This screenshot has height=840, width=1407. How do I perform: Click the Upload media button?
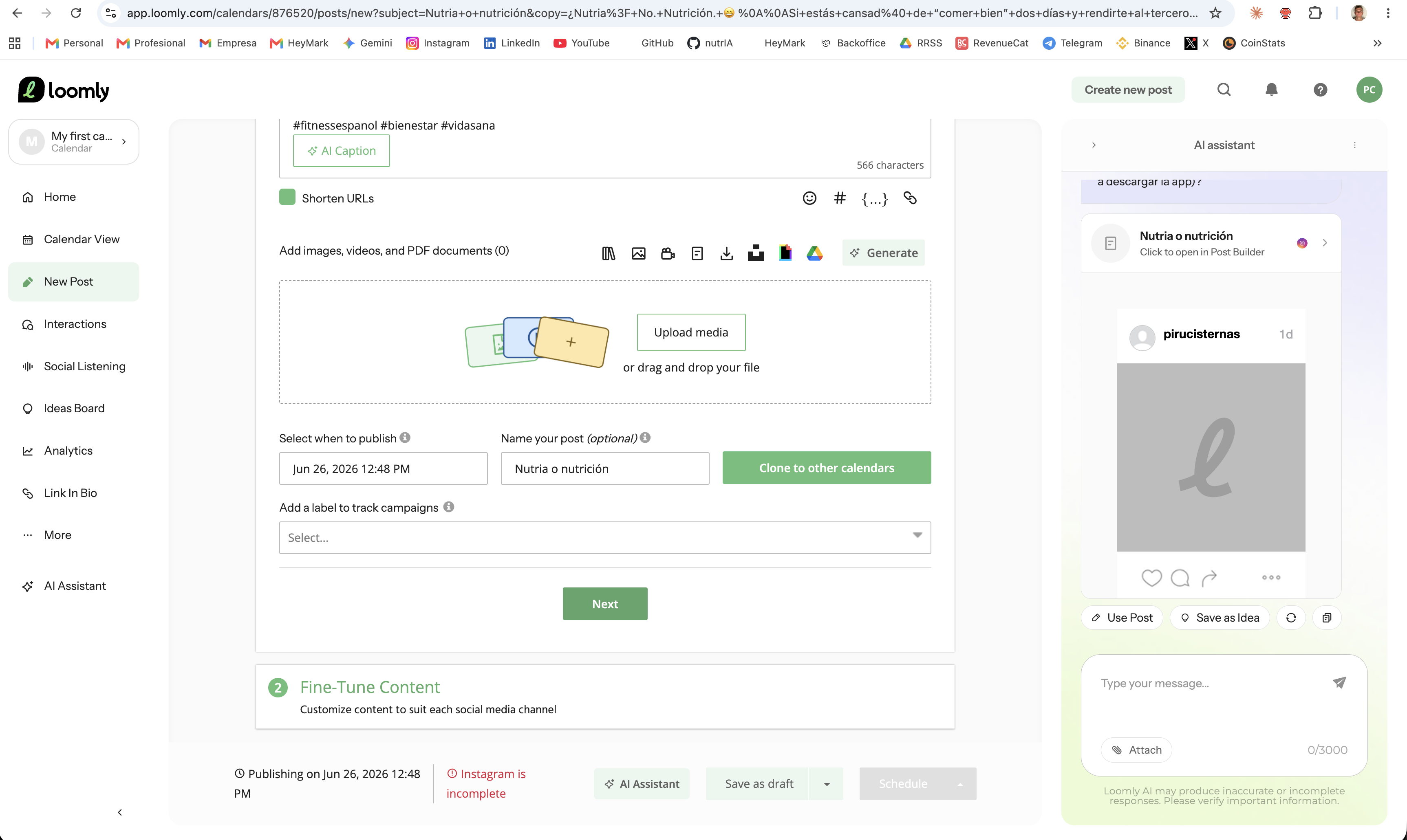[691, 332]
